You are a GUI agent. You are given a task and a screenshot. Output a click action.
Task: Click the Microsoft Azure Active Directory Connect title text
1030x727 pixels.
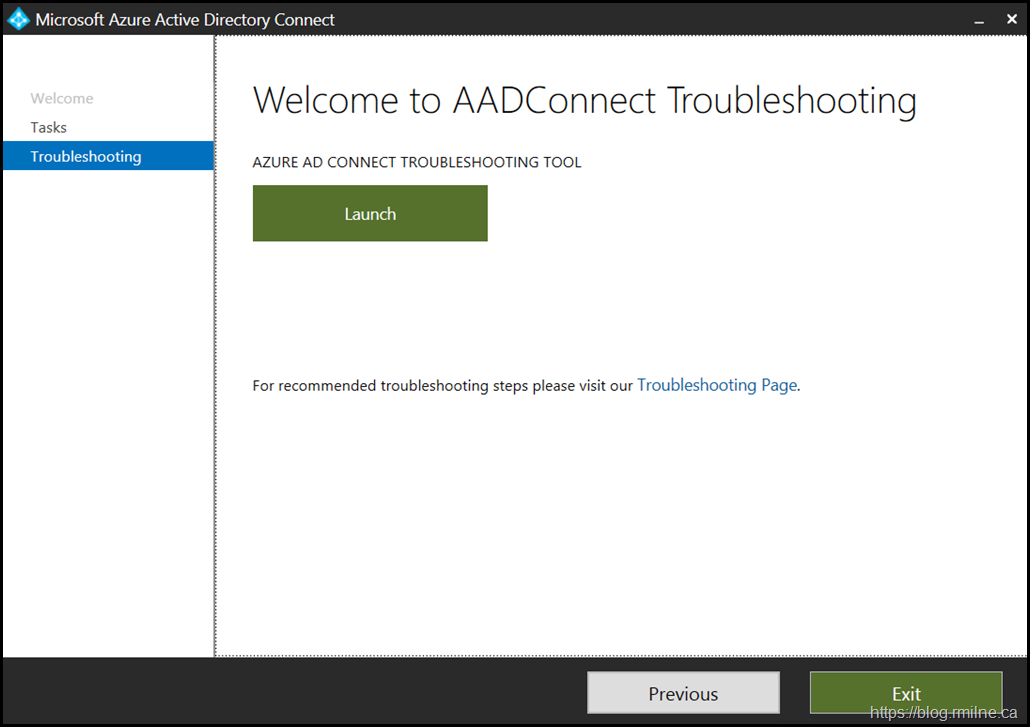click(x=185, y=20)
